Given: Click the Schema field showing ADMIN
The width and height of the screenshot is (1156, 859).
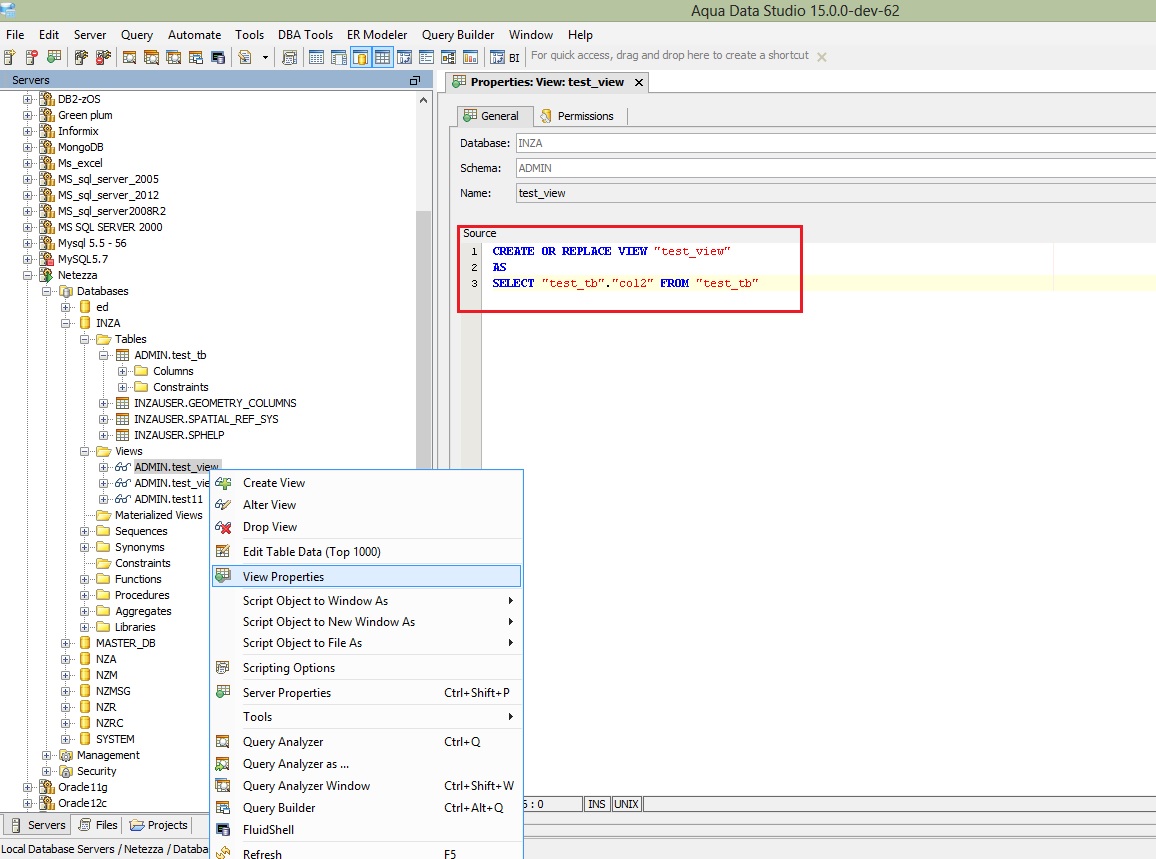Looking at the screenshot, I should (835, 168).
